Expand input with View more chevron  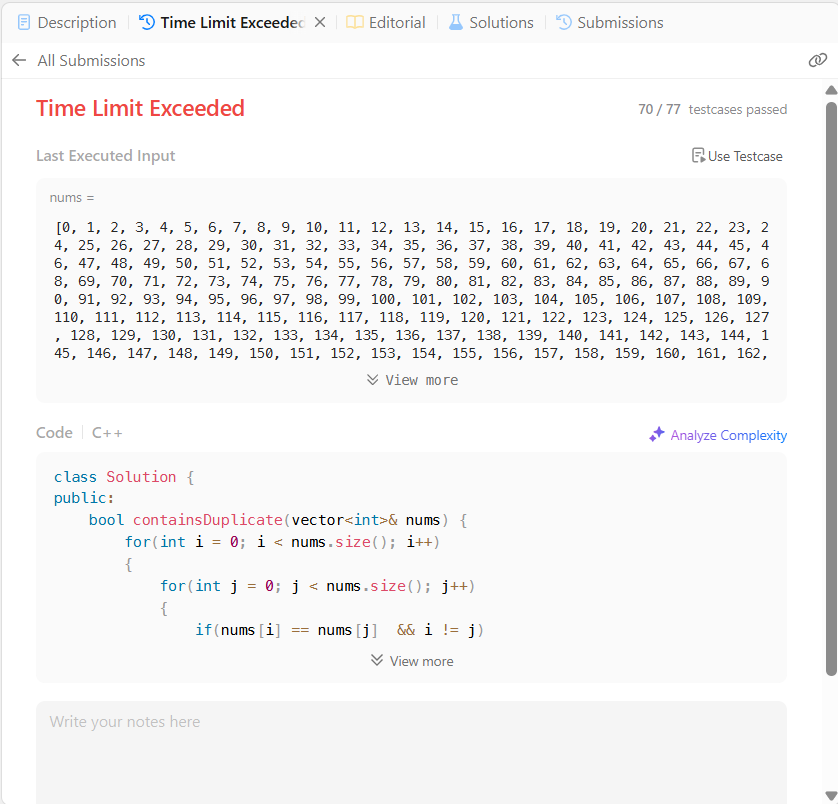(373, 380)
